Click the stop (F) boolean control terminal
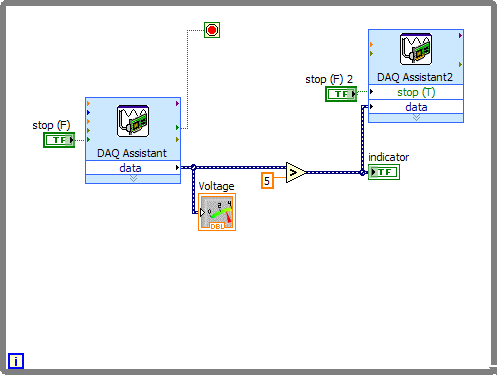 59,140
